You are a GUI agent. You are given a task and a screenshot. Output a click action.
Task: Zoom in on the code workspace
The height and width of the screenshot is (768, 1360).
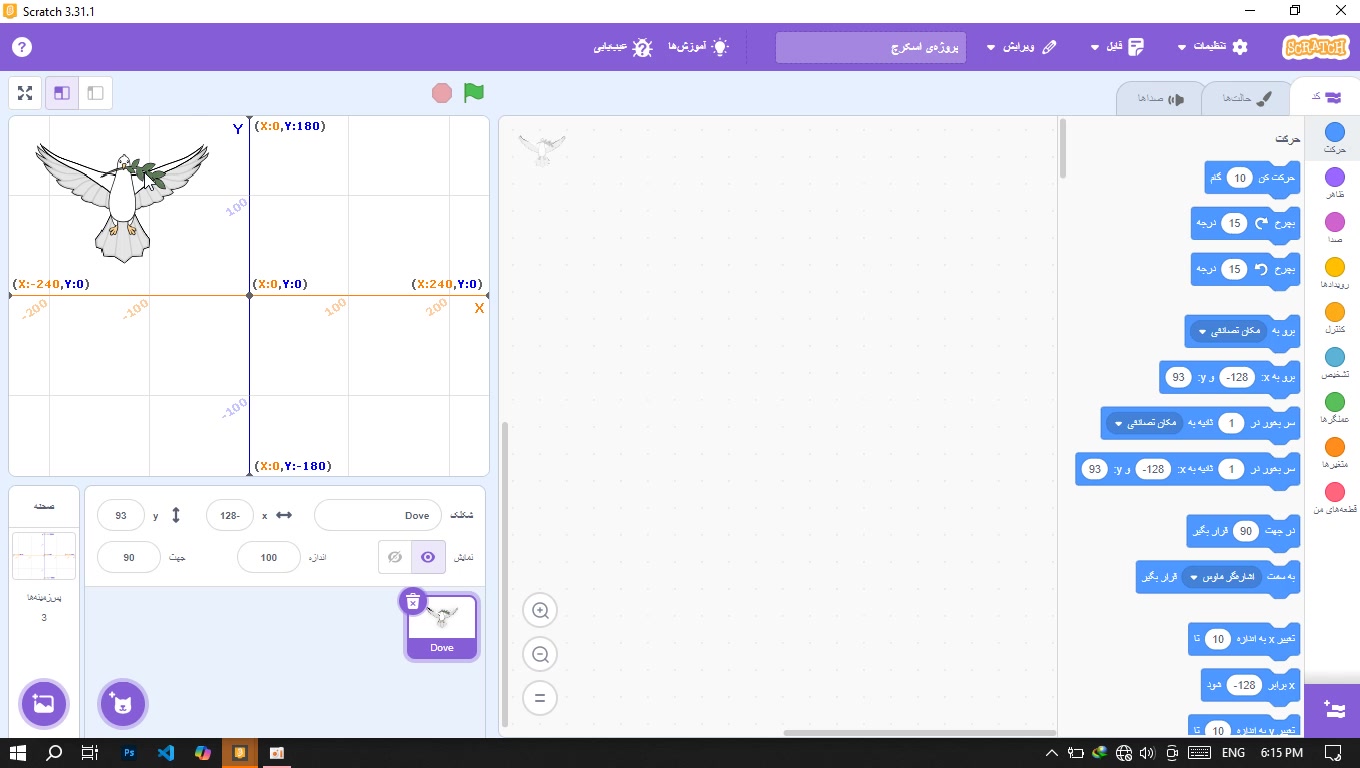[540, 610]
